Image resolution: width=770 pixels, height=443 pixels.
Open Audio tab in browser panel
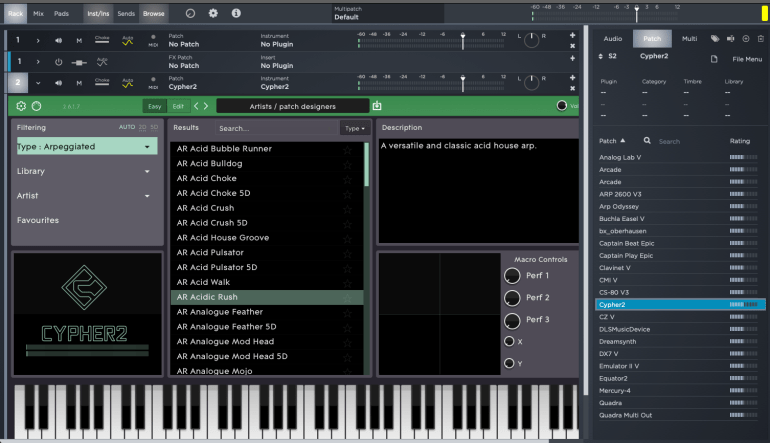[612, 38]
